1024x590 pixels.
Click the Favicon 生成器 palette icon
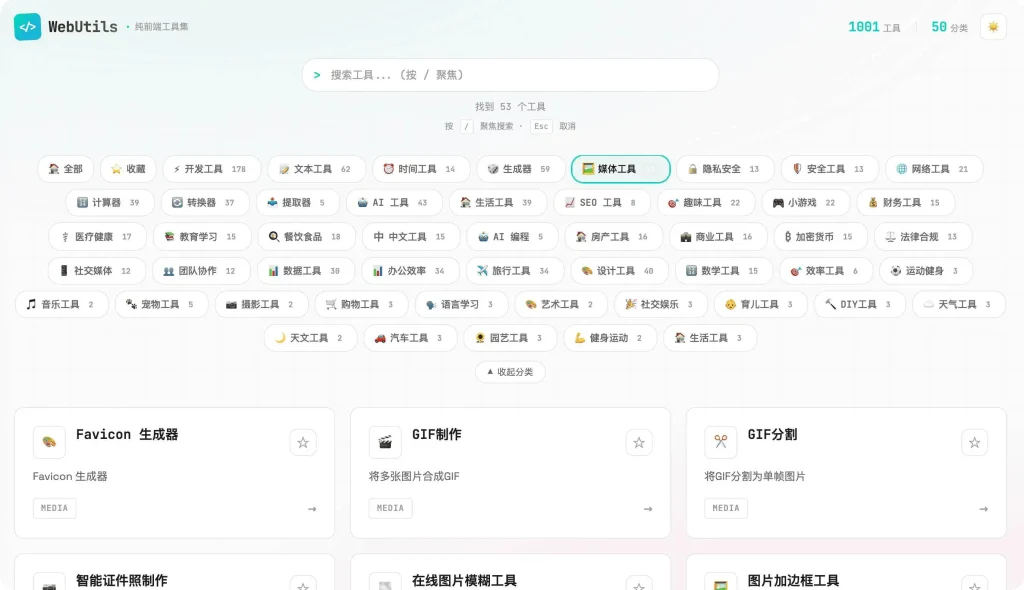point(49,442)
